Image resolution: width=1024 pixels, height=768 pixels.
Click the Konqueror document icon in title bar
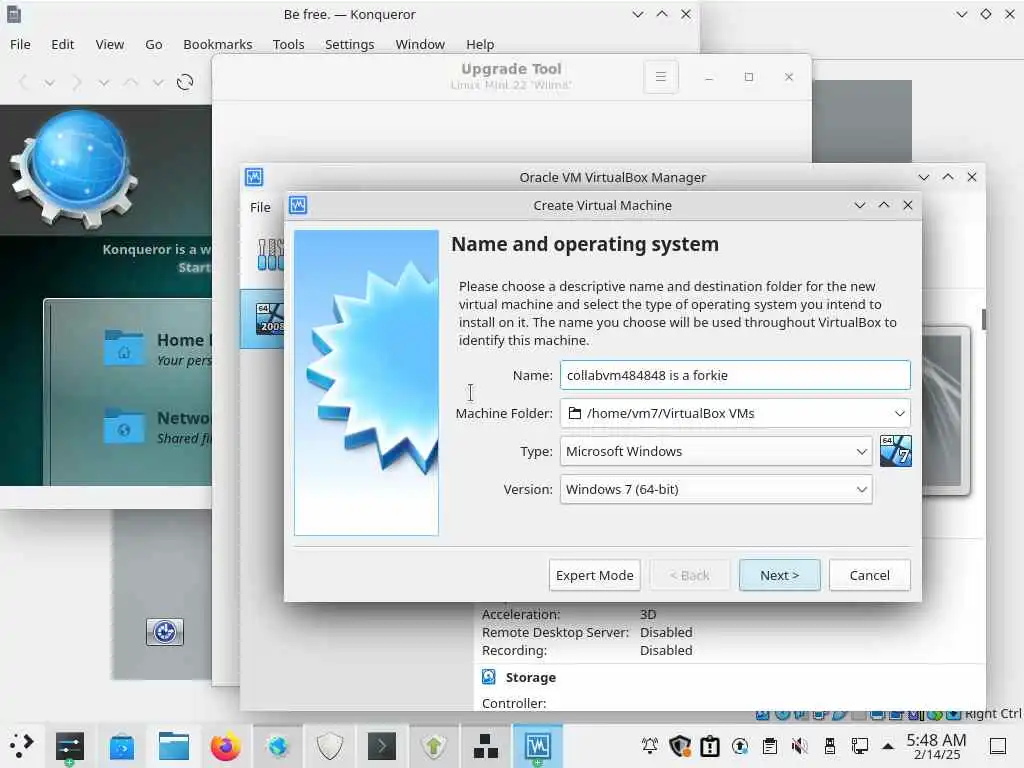pos(14,14)
